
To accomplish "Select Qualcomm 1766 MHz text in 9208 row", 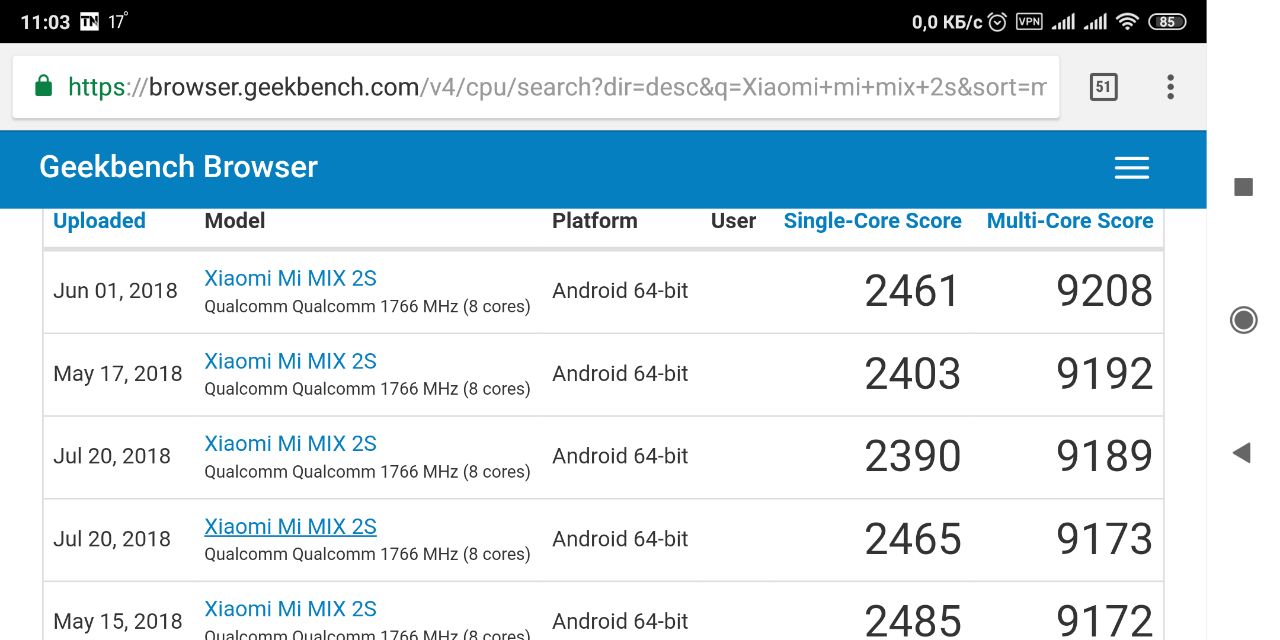I will (367, 307).
